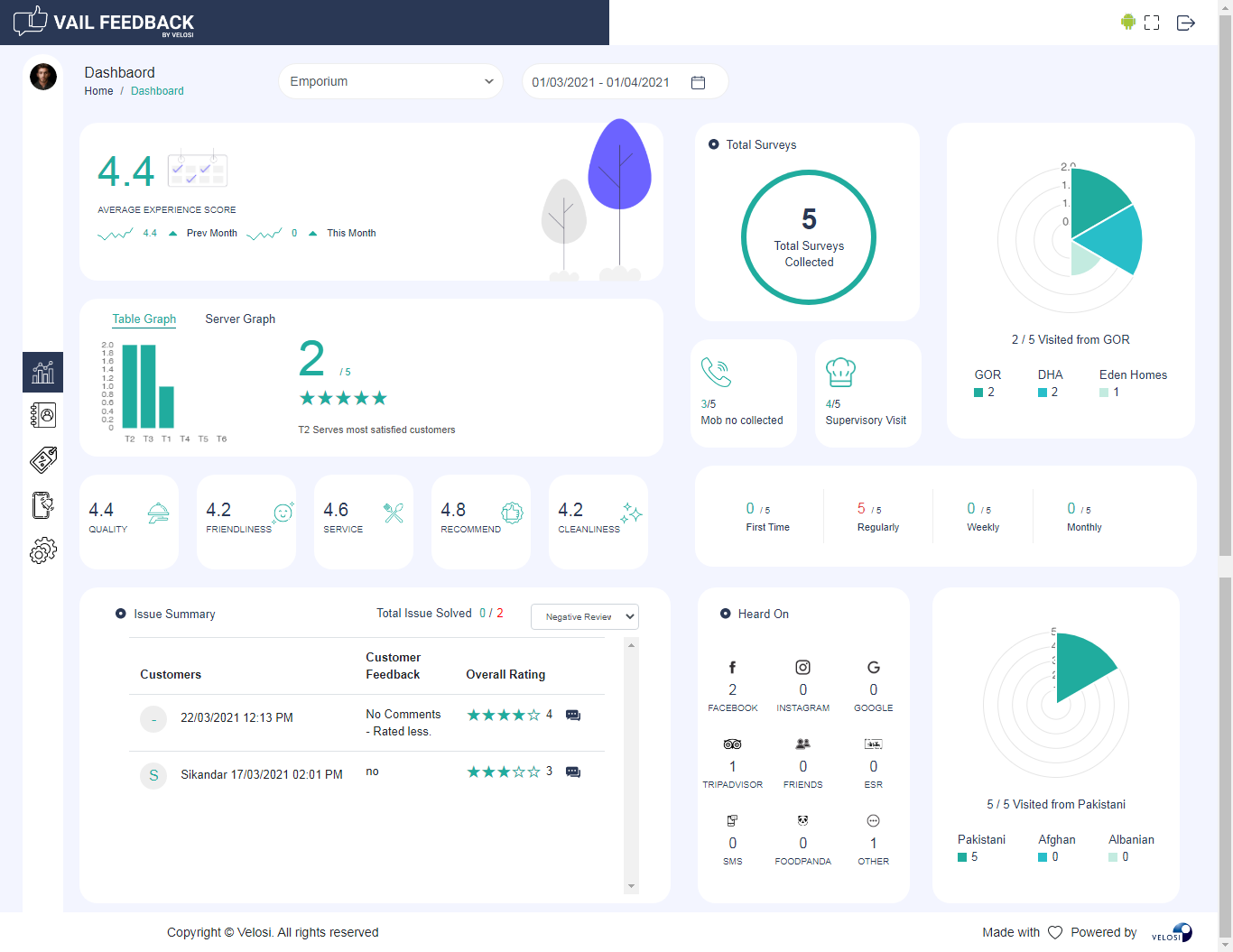Click the discount price-tag icon in the sidebar

click(x=42, y=460)
